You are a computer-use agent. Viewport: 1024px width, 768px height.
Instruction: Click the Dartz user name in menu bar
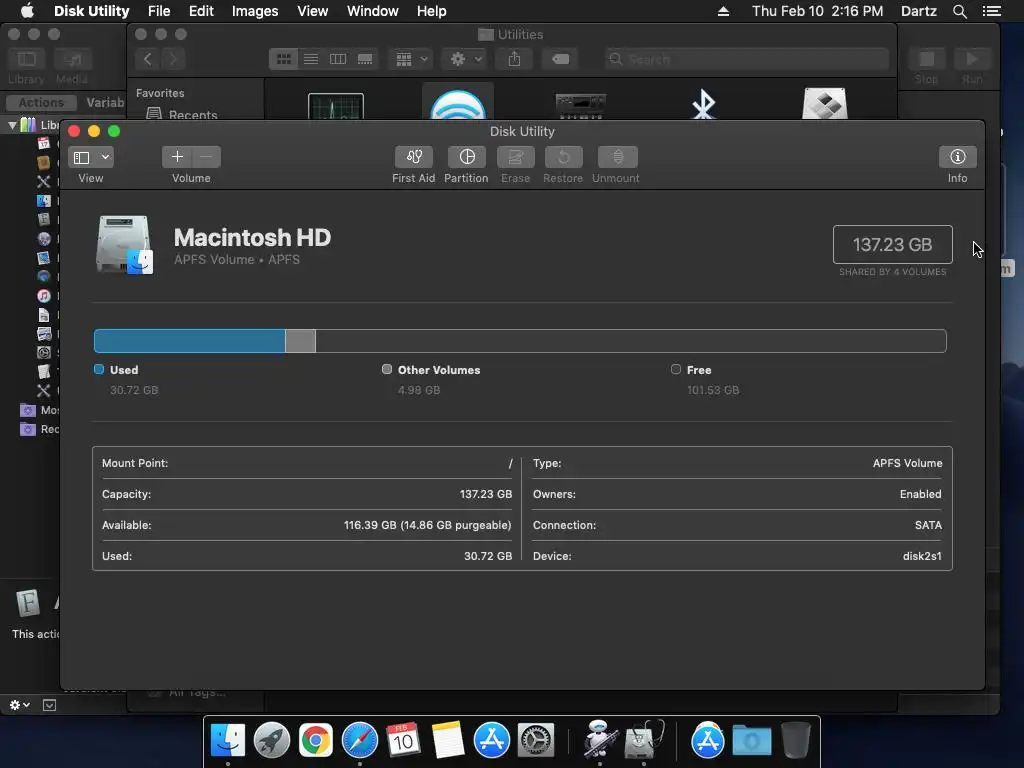[x=918, y=11]
